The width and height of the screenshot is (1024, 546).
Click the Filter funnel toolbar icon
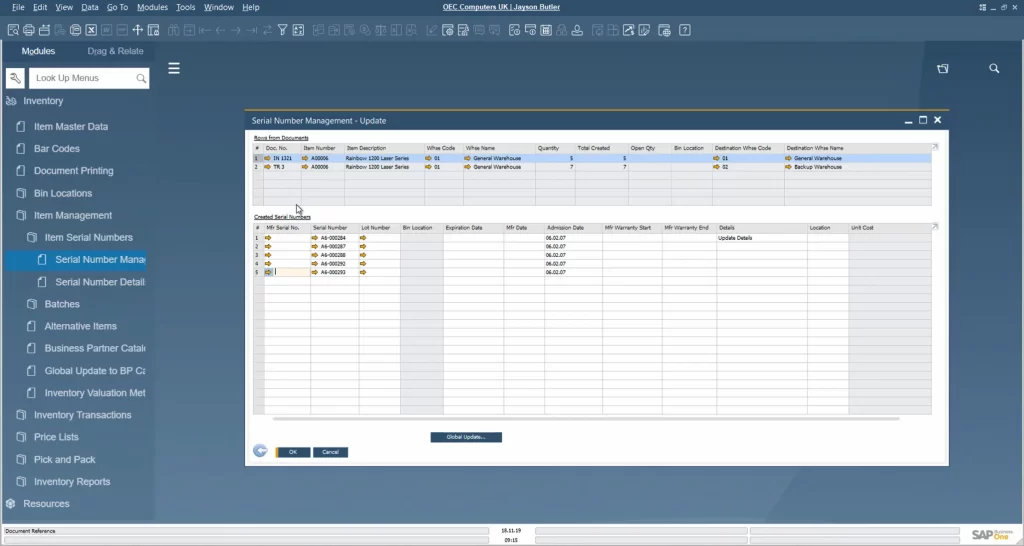pos(283,30)
